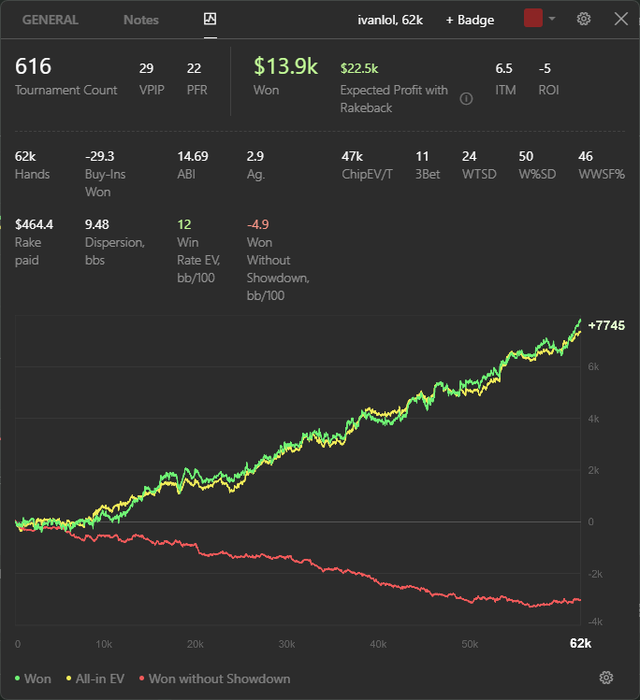Click the ivanlol, 62k player name
Image resolution: width=640 pixels, height=700 pixels.
[x=390, y=20]
